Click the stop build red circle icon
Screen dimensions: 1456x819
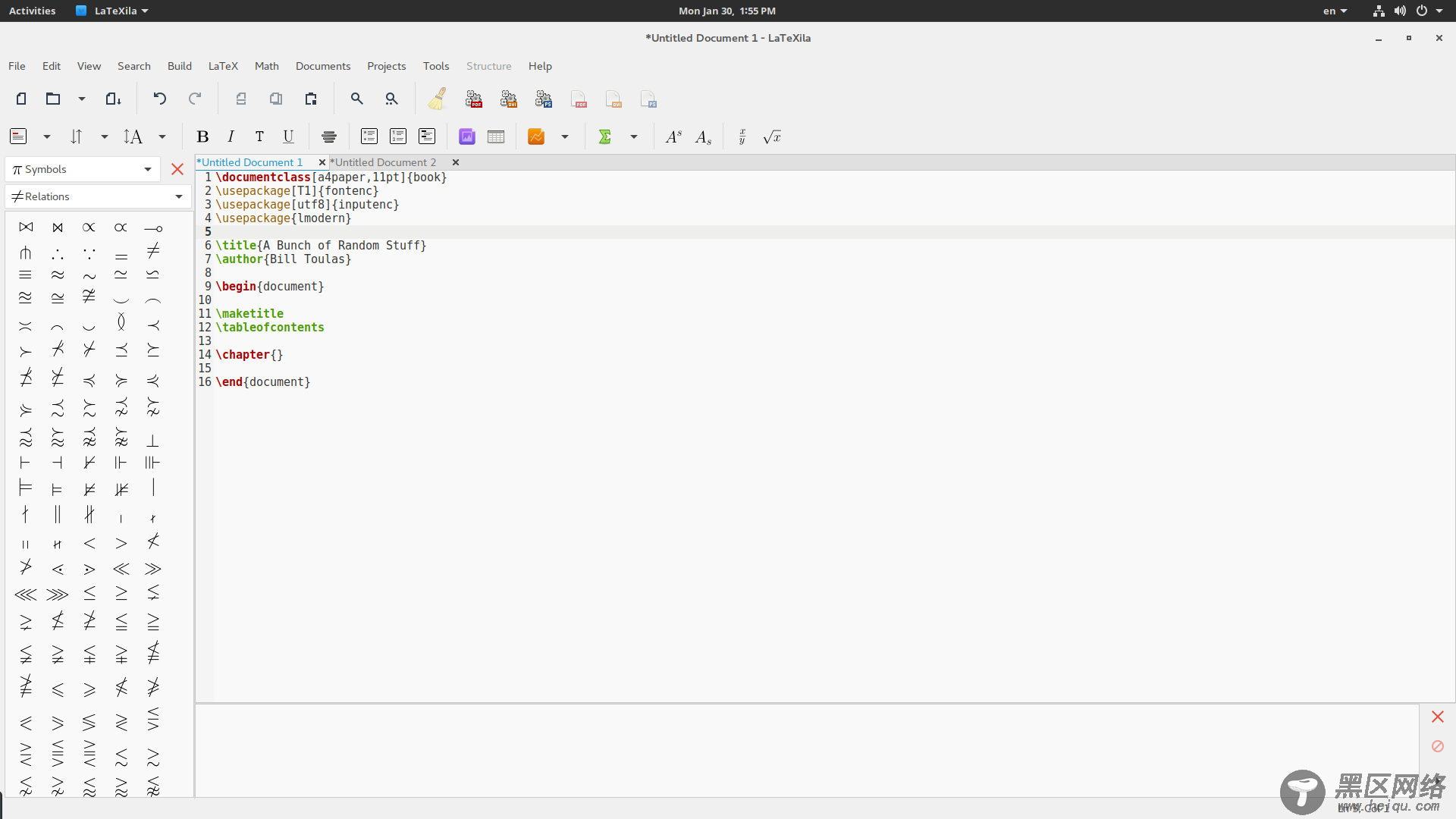click(1437, 746)
